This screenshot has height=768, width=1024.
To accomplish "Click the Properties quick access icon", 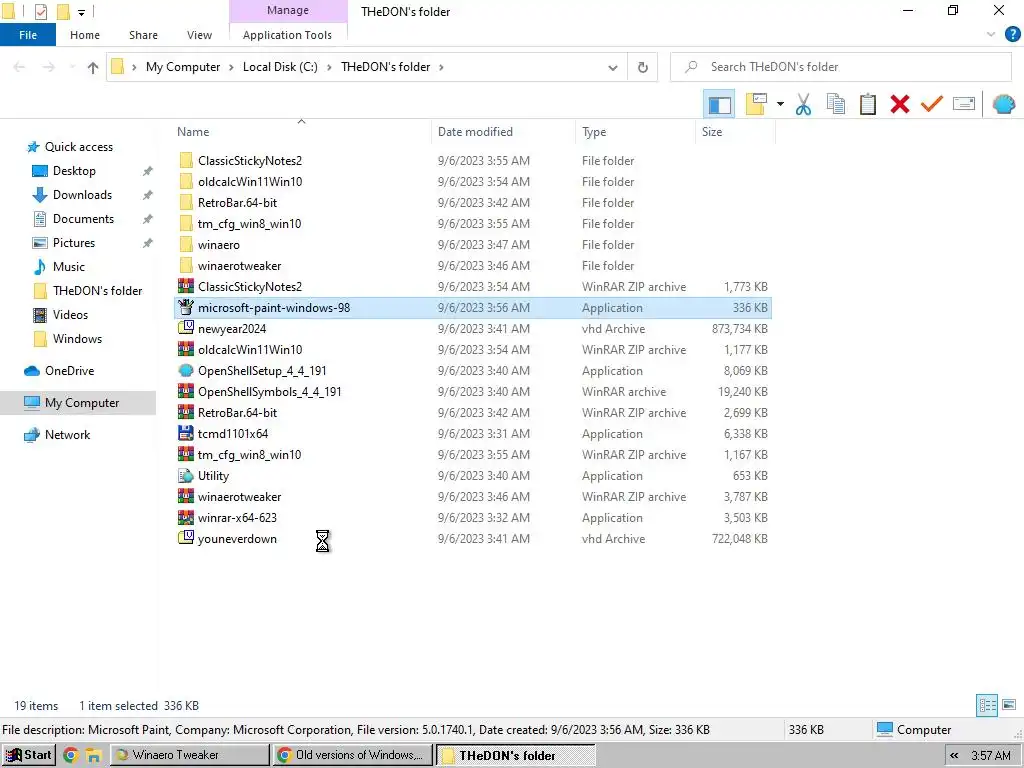I will tap(40, 11).
